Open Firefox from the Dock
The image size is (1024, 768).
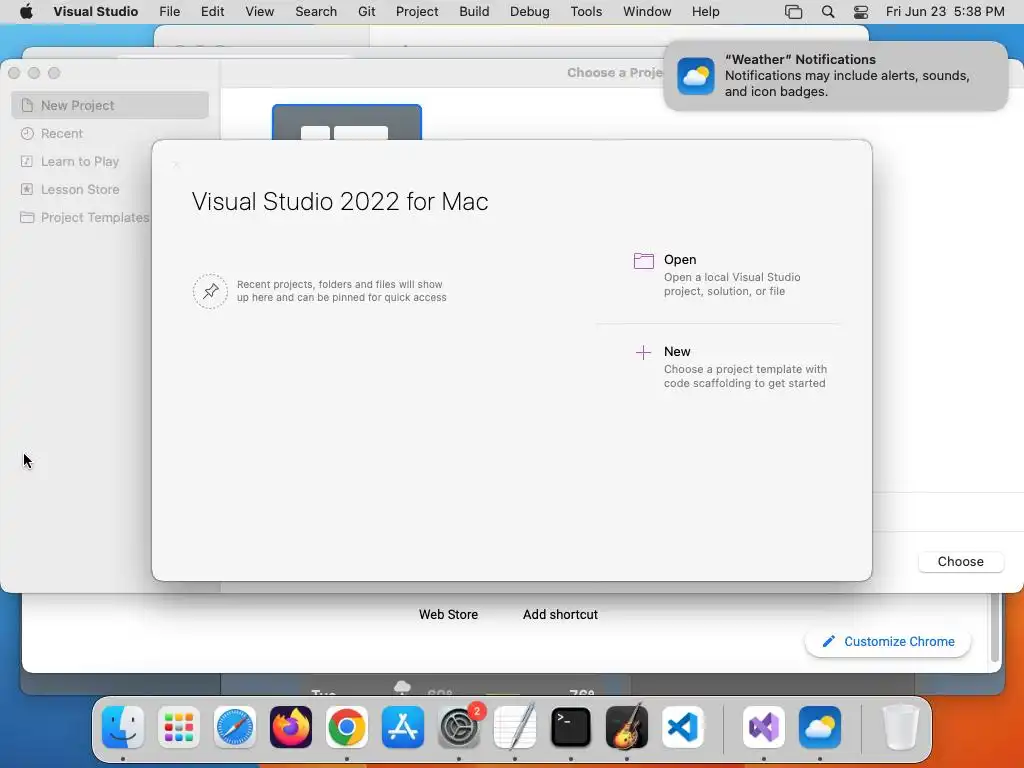point(291,727)
